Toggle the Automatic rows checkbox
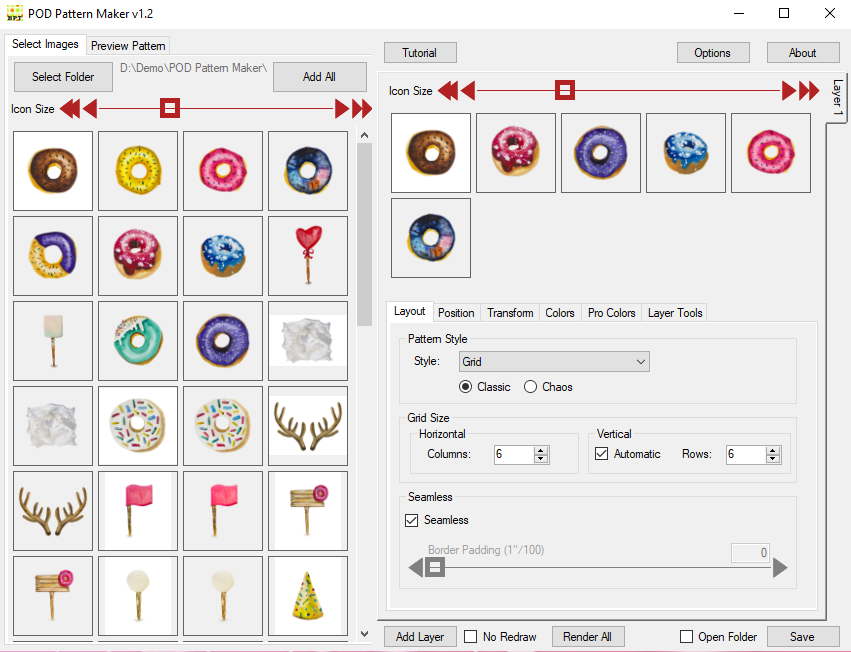The image size is (851, 652). coord(601,453)
